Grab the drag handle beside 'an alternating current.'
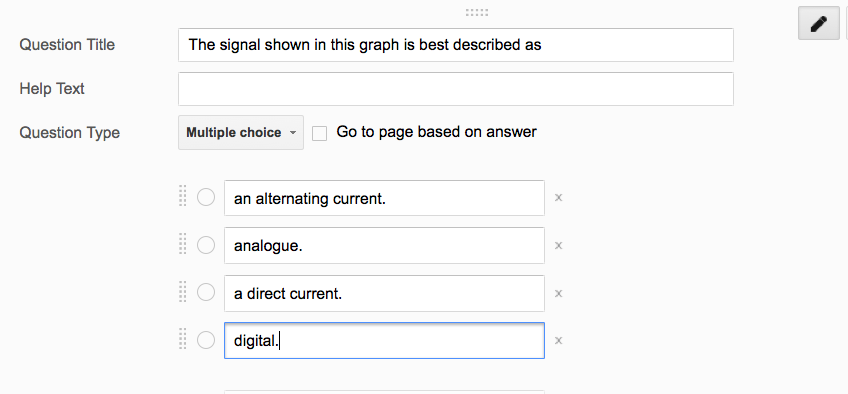This screenshot has width=848, height=394. (182, 196)
